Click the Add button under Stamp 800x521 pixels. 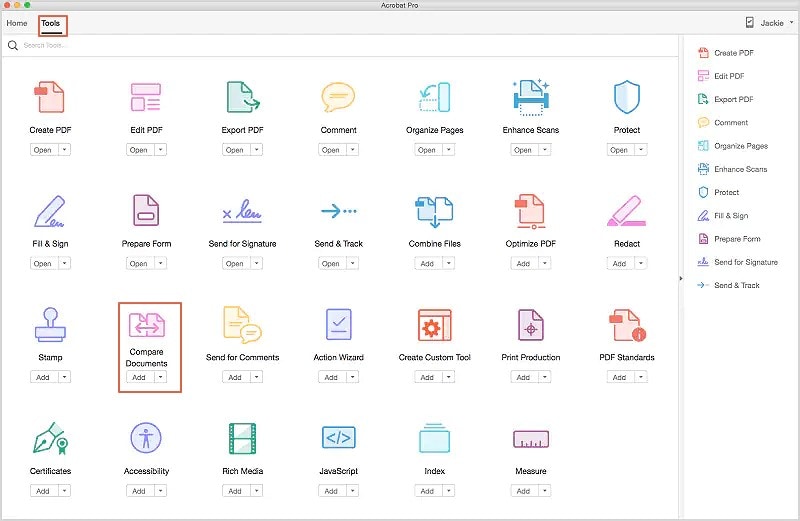point(43,378)
